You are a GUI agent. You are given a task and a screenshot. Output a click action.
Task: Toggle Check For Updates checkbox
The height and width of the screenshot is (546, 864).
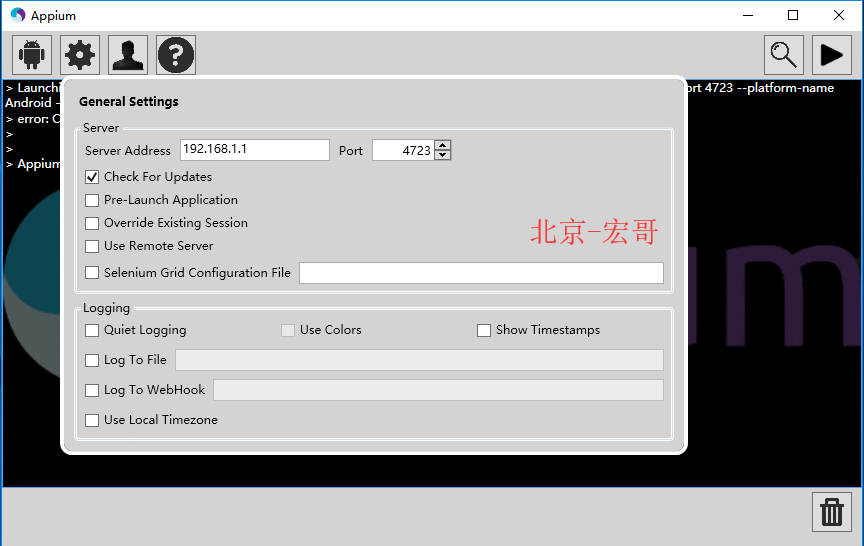coord(92,177)
